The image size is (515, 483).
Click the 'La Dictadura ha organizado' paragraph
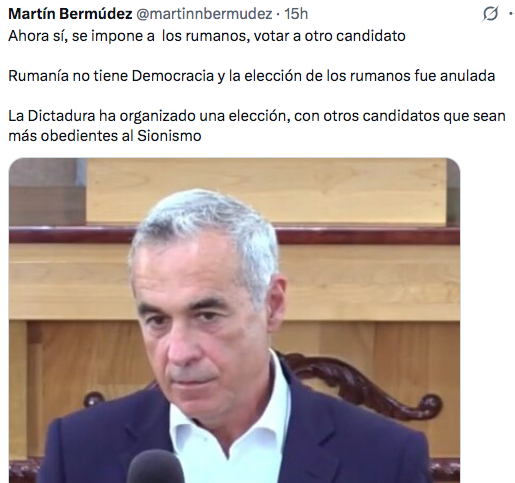(257, 126)
